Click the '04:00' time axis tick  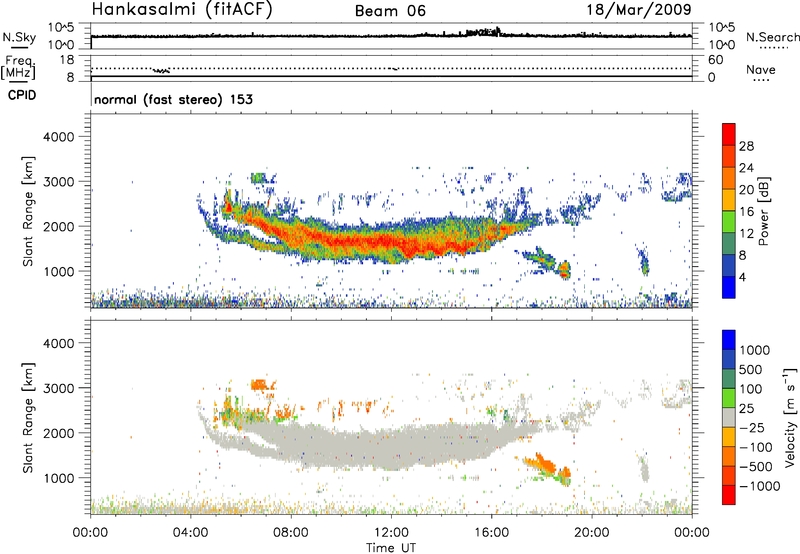coord(190,533)
